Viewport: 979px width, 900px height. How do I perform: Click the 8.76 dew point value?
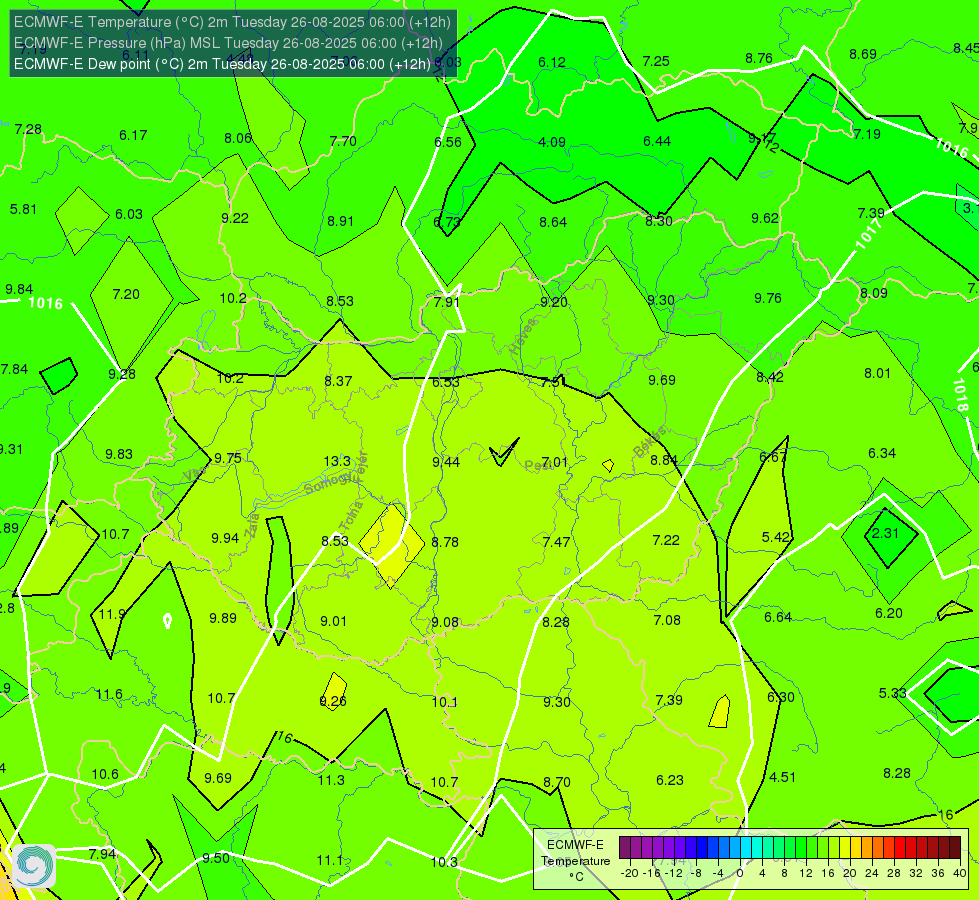pos(759,59)
